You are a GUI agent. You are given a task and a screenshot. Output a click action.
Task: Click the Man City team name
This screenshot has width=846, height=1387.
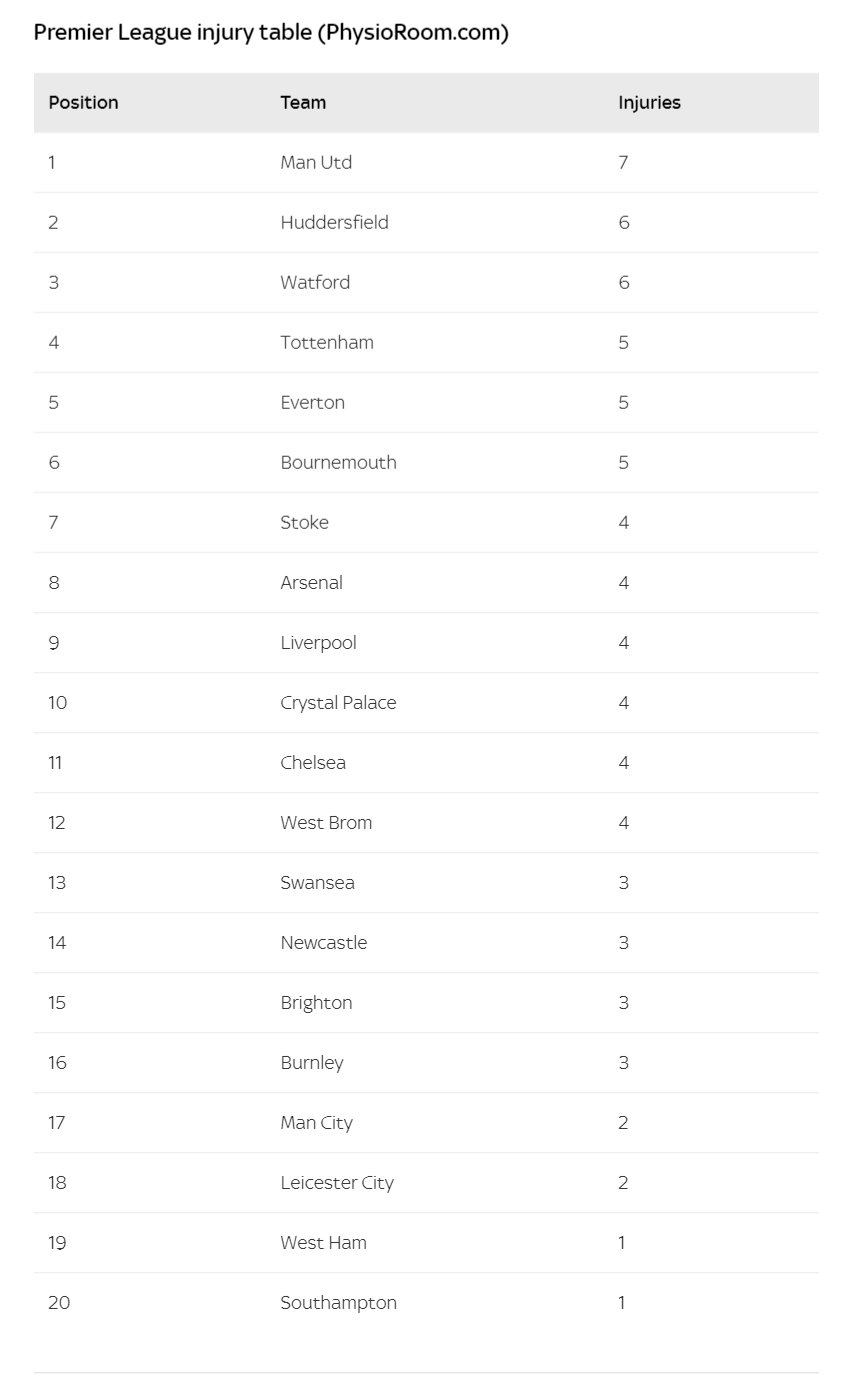(x=316, y=1123)
